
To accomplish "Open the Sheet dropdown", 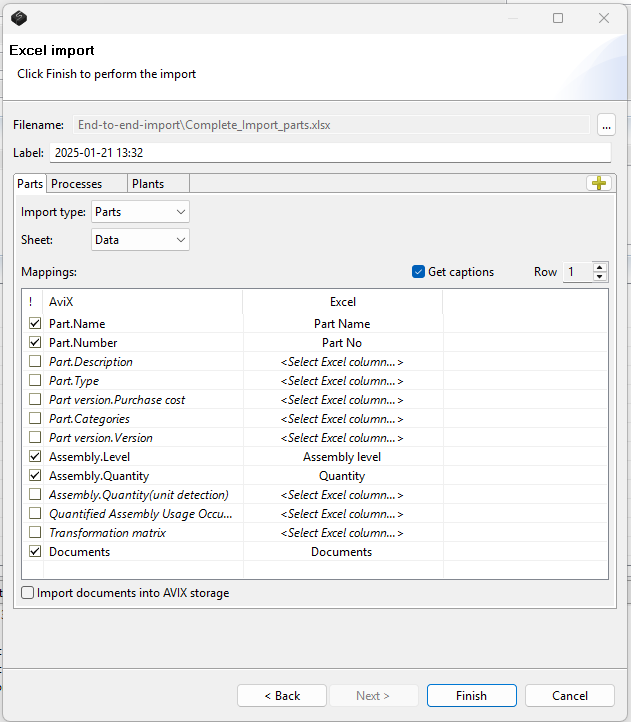I will coord(140,240).
